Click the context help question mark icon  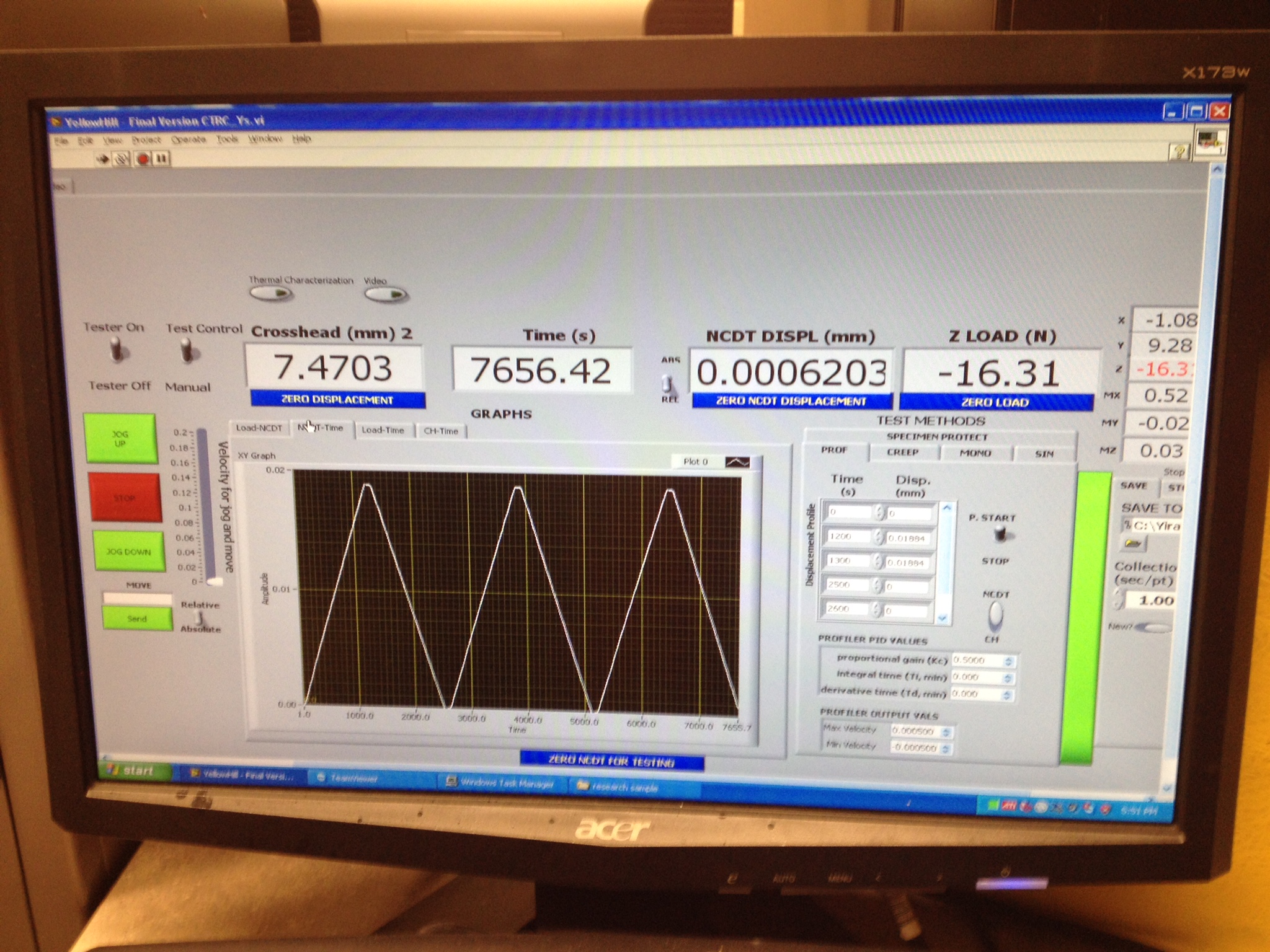(1180, 151)
